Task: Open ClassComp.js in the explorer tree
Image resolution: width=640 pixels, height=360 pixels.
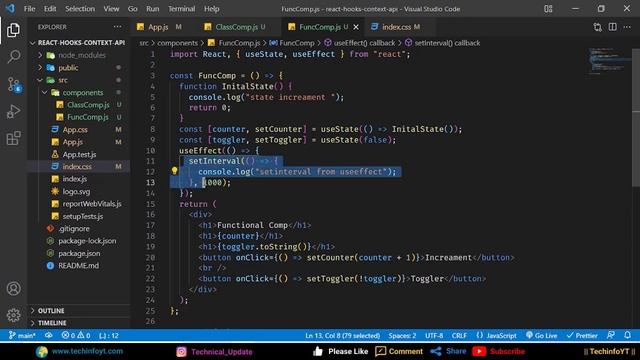Action: coord(88,105)
